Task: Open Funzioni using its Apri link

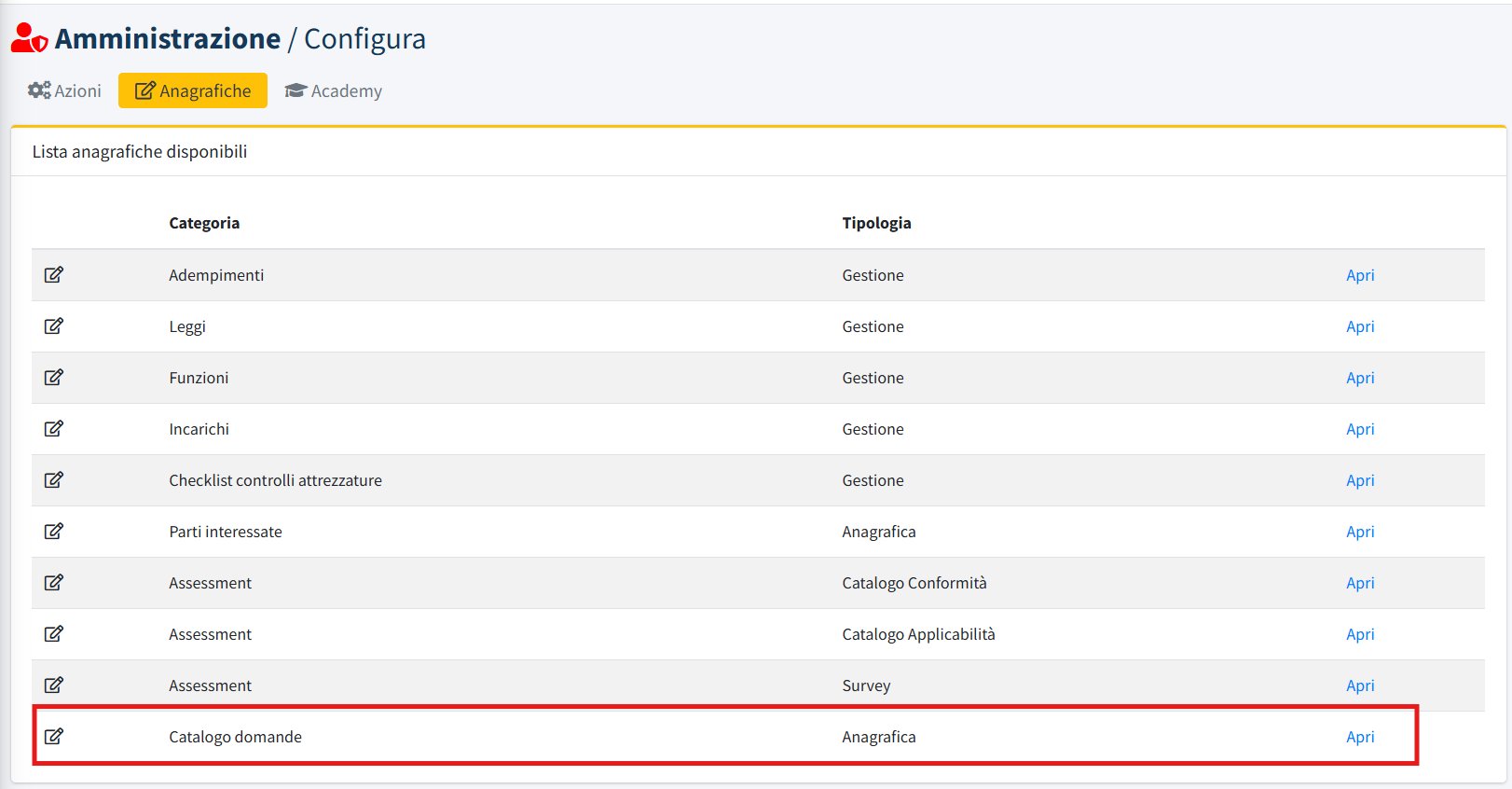Action: [x=1360, y=378]
